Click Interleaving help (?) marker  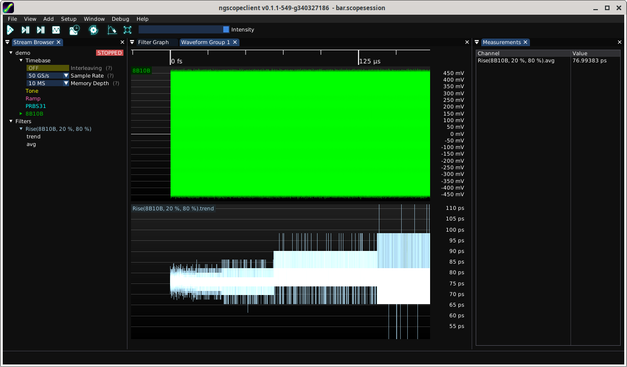[109, 68]
